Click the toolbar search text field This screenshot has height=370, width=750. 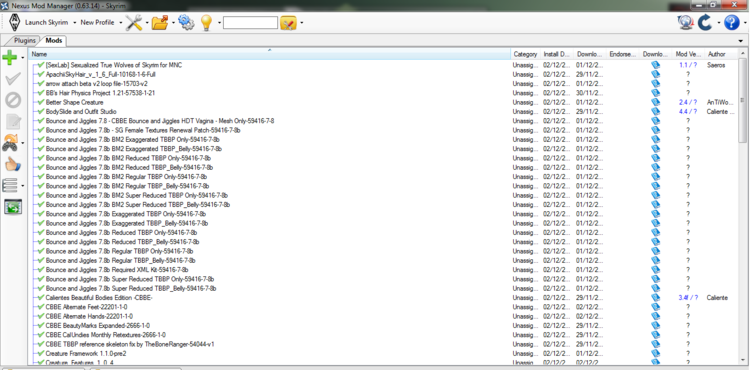click(250, 22)
